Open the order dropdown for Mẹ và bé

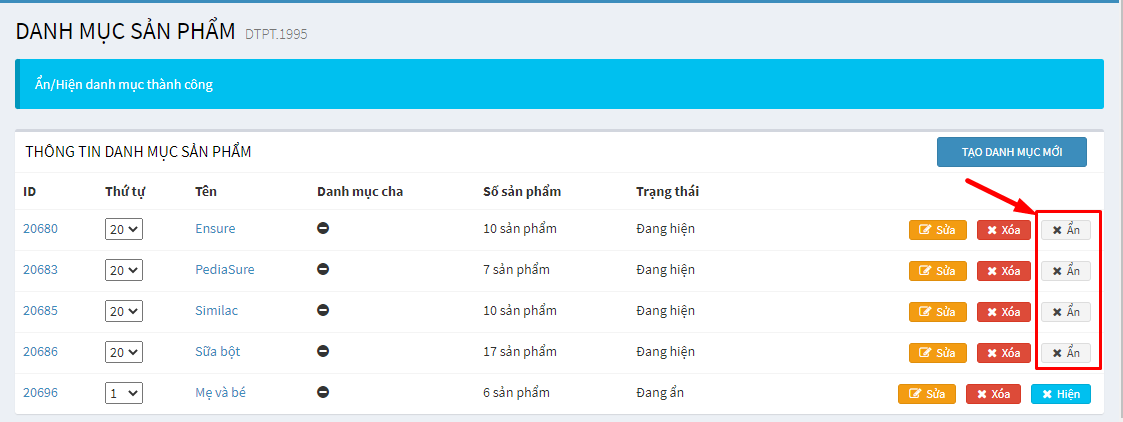(x=124, y=393)
